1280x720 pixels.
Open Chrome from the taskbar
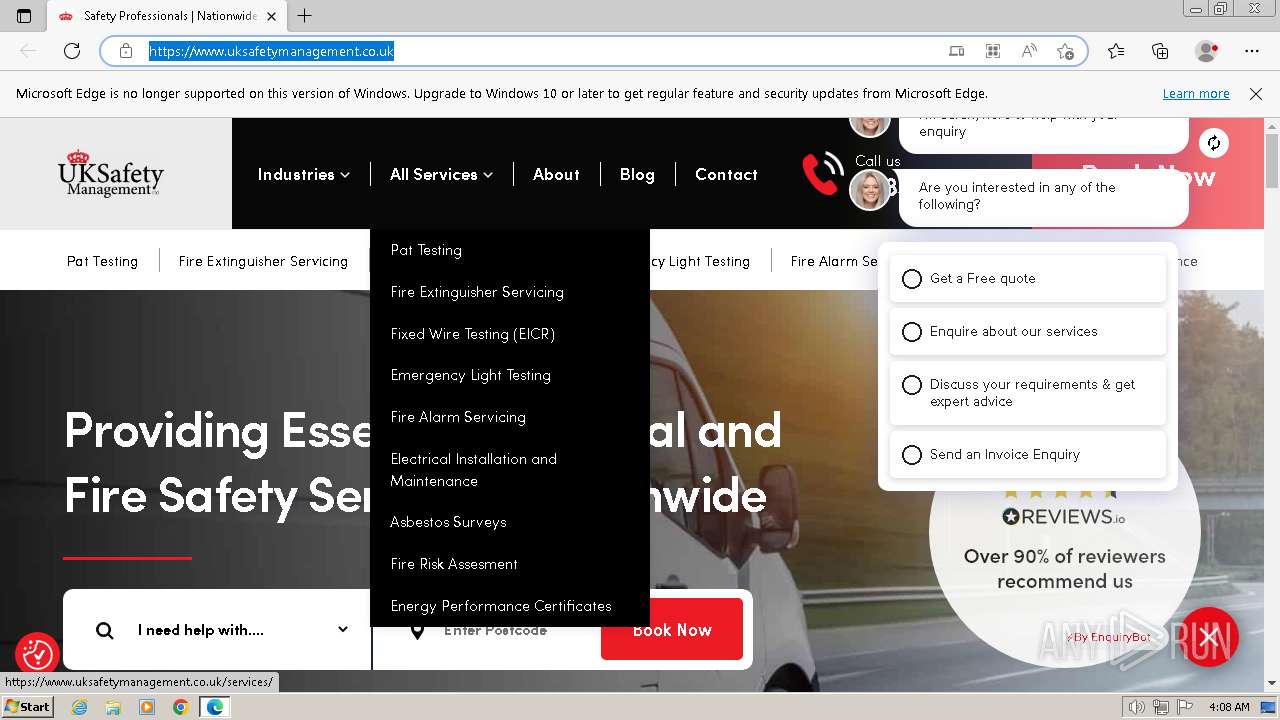(180, 707)
